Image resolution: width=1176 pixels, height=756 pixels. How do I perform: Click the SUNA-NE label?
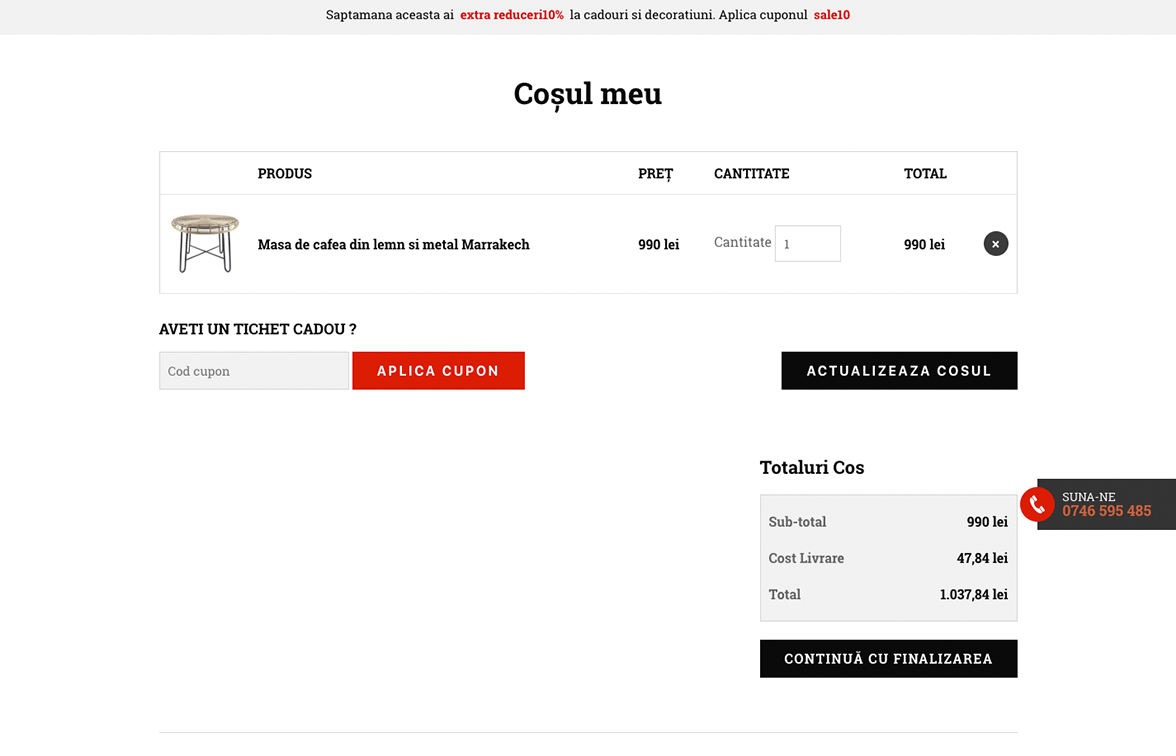[x=1088, y=497]
